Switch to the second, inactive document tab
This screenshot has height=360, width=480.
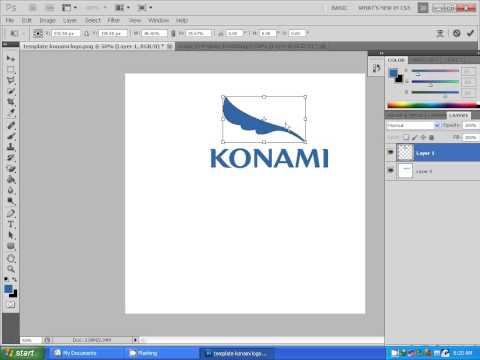pos(252,46)
